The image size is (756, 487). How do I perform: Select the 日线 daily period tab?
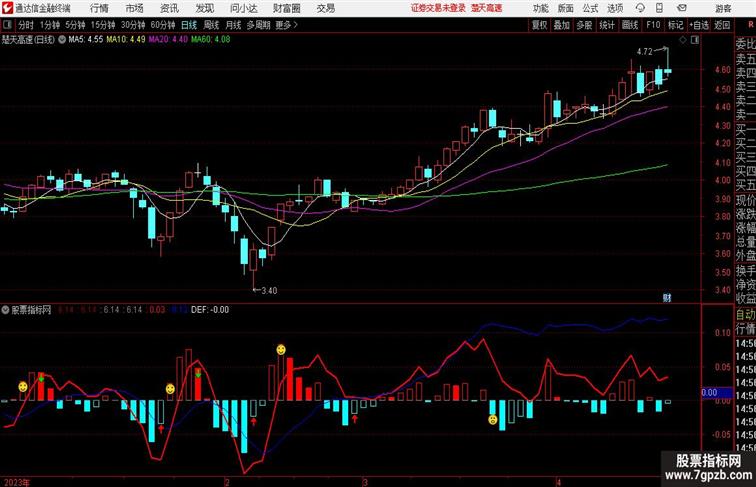point(189,25)
